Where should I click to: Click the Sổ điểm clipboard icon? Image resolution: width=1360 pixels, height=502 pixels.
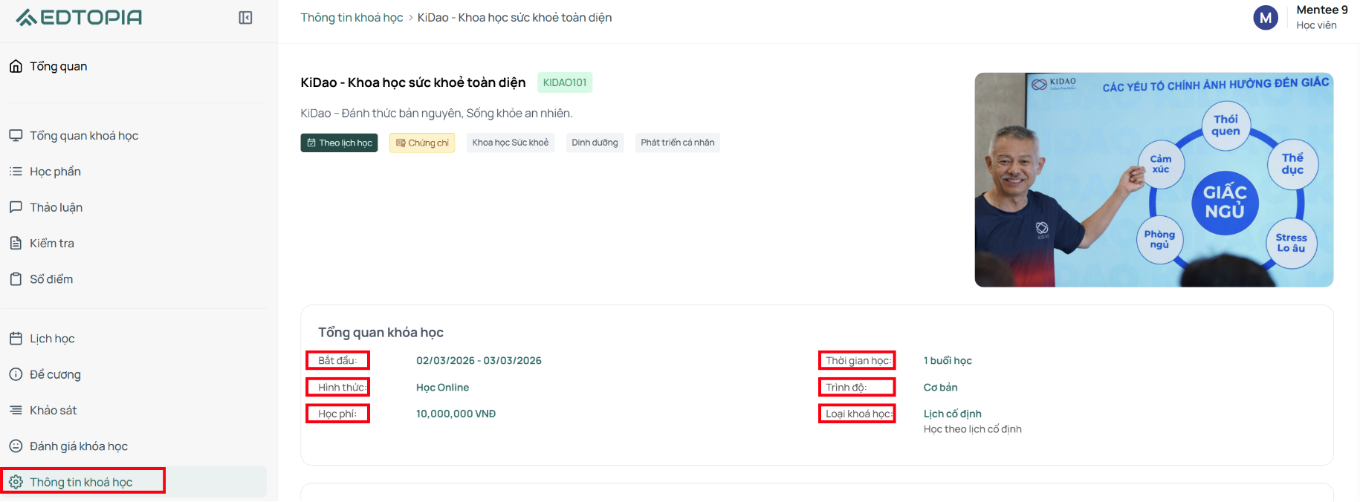pos(15,279)
